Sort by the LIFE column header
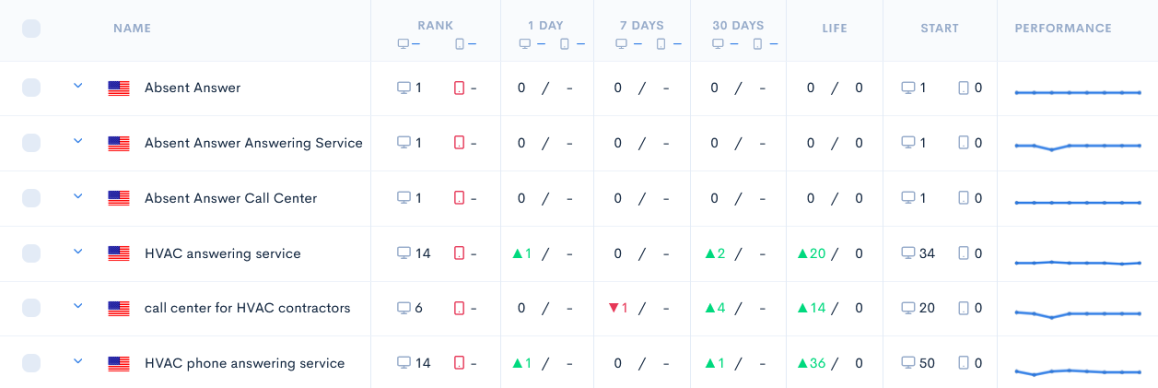This screenshot has height=388, width=1158. tap(835, 28)
